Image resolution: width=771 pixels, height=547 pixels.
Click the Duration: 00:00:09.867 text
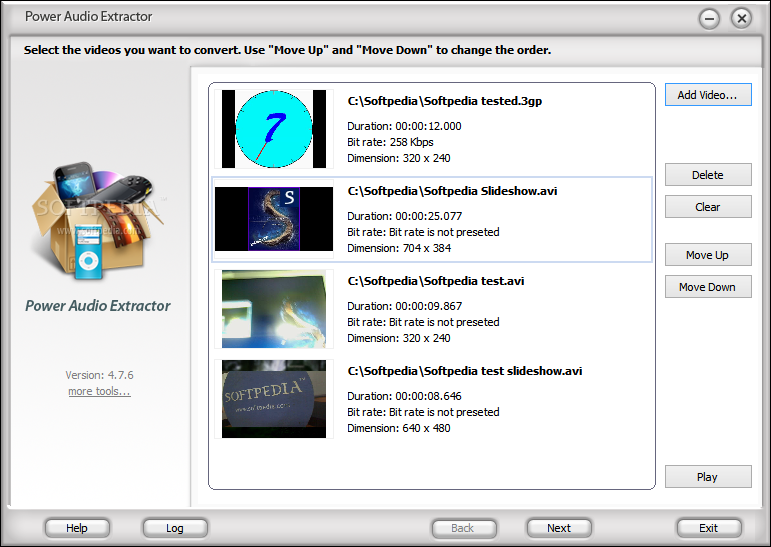405,306
